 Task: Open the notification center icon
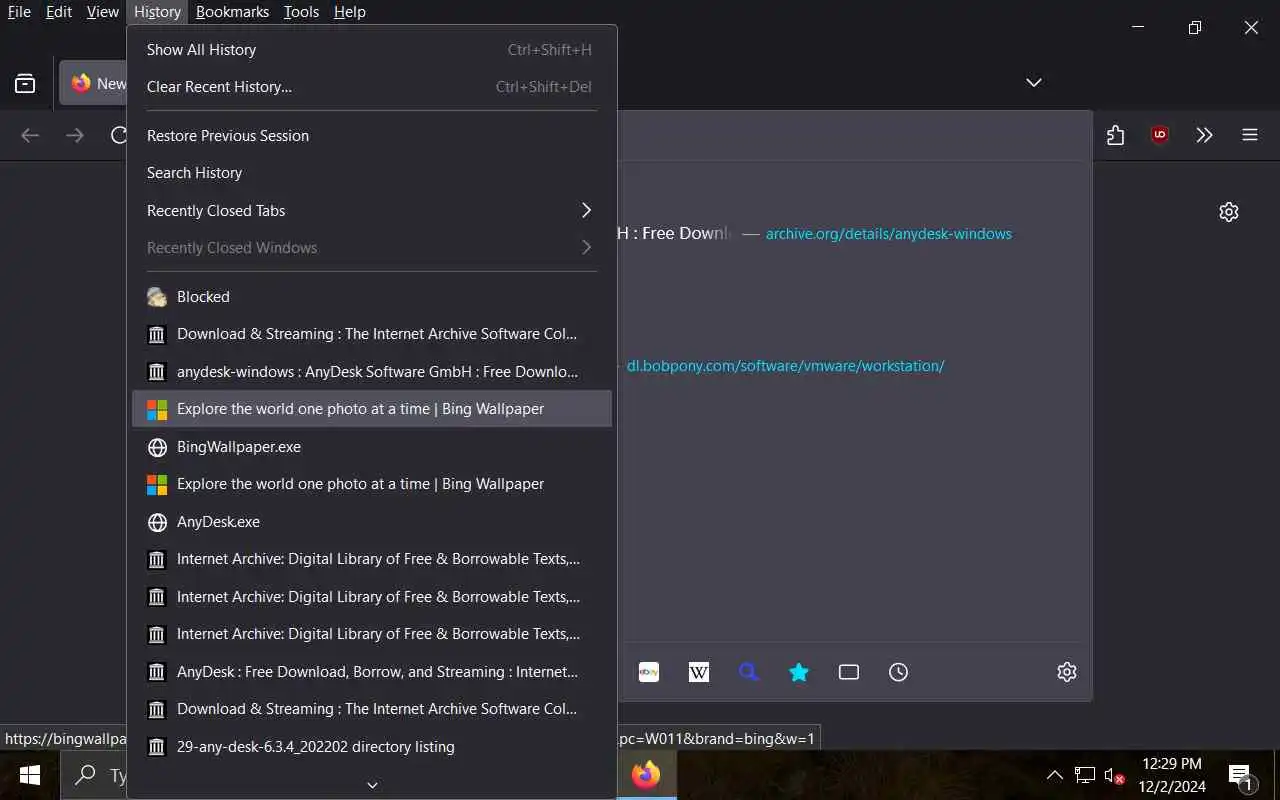click(x=1241, y=775)
